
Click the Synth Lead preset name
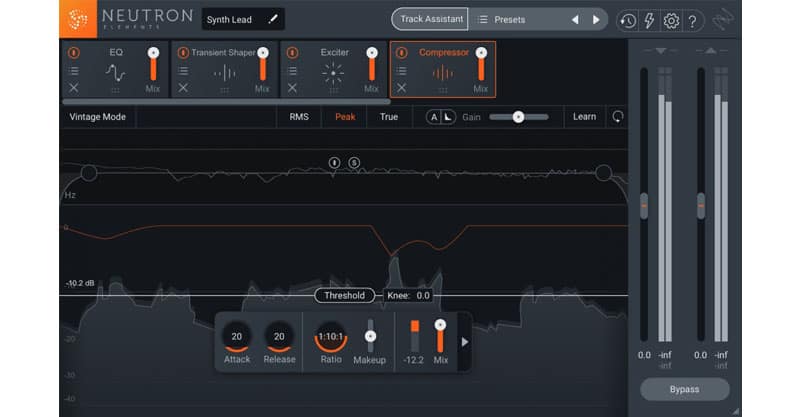point(229,19)
